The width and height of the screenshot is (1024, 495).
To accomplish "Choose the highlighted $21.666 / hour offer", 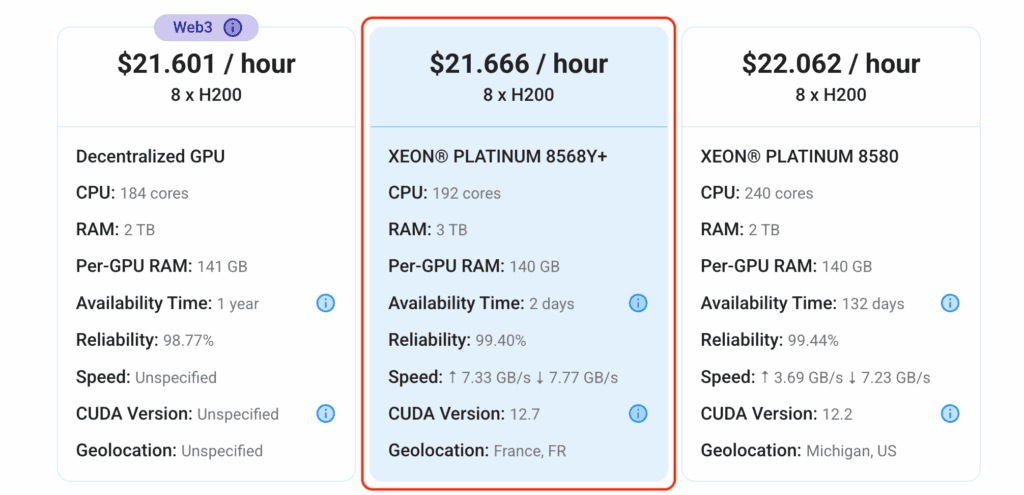I will point(518,64).
